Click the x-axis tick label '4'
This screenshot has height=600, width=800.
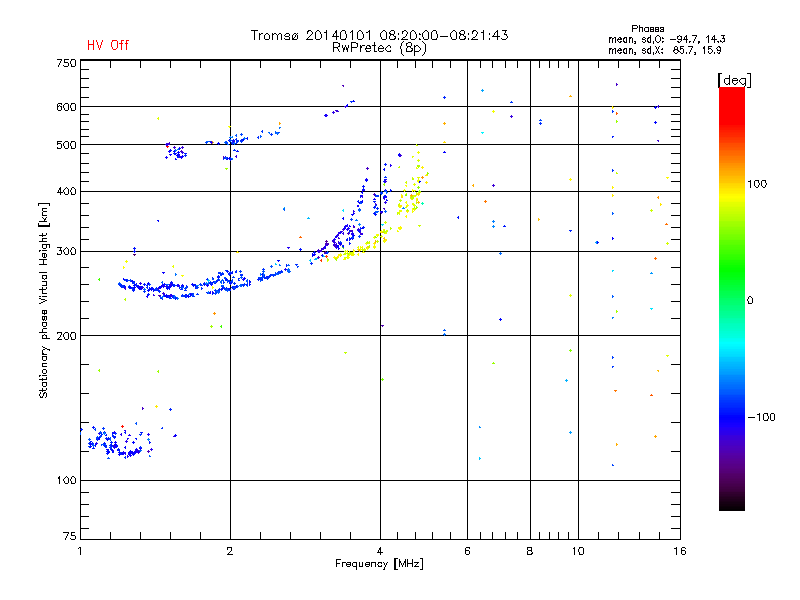[380, 551]
